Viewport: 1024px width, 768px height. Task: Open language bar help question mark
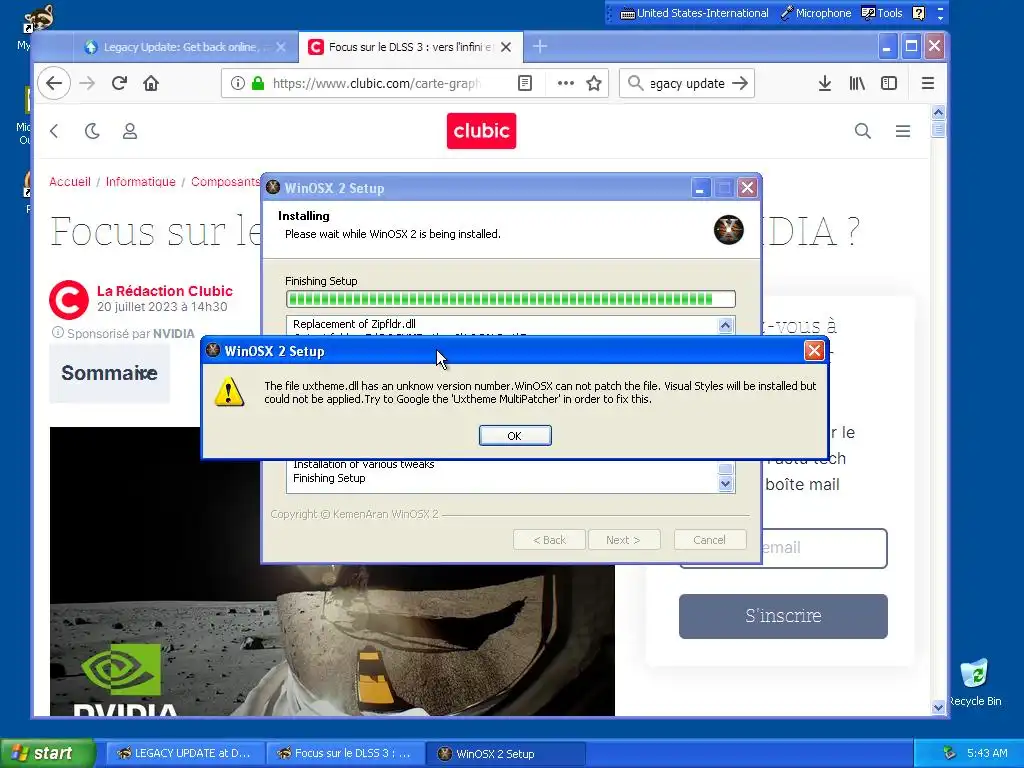918,13
